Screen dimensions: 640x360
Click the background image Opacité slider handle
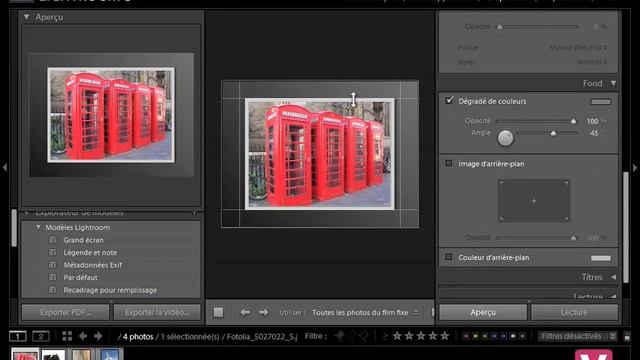(573, 238)
